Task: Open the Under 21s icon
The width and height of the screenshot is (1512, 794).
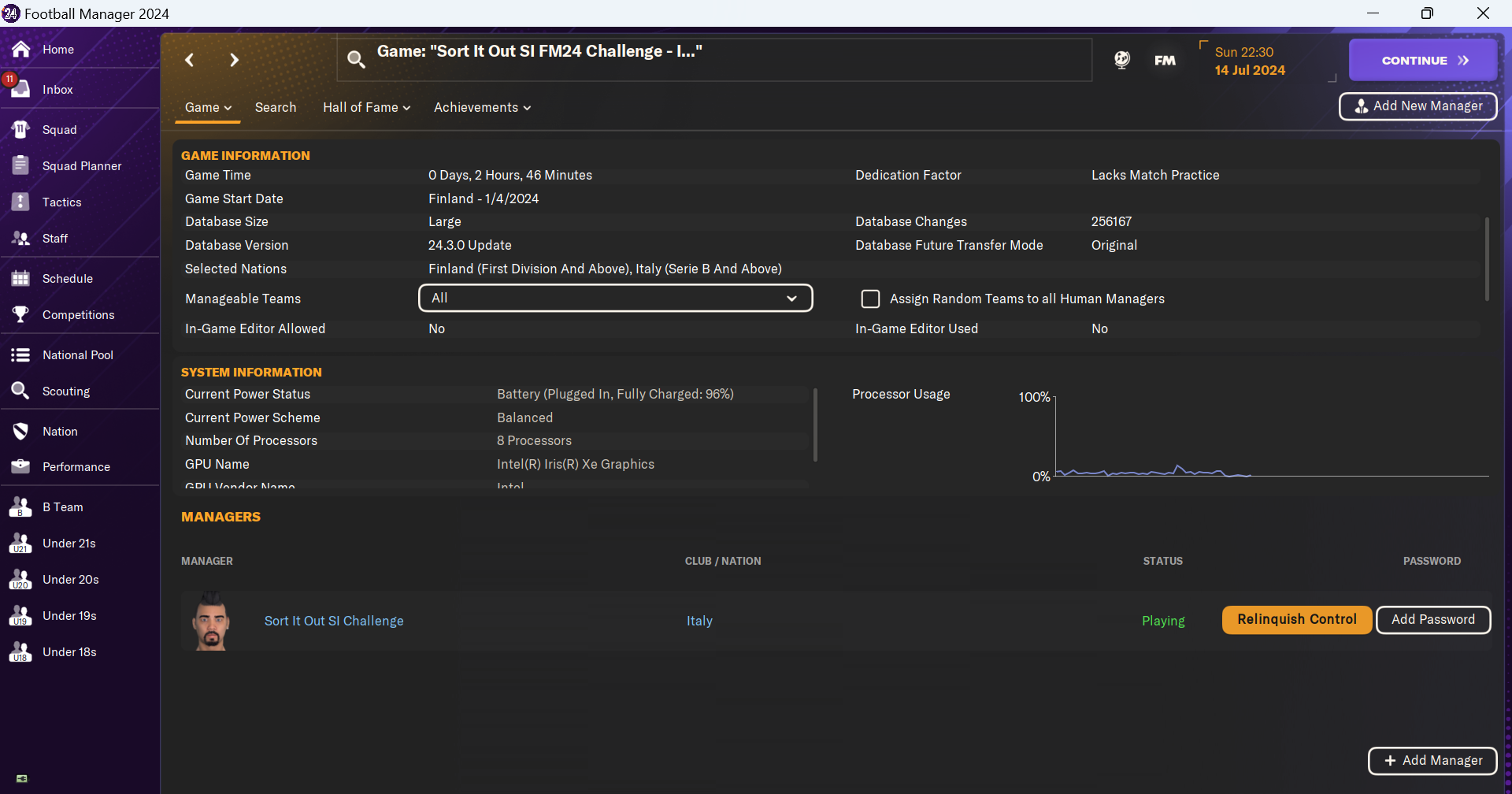Action: [x=21, y=544]
